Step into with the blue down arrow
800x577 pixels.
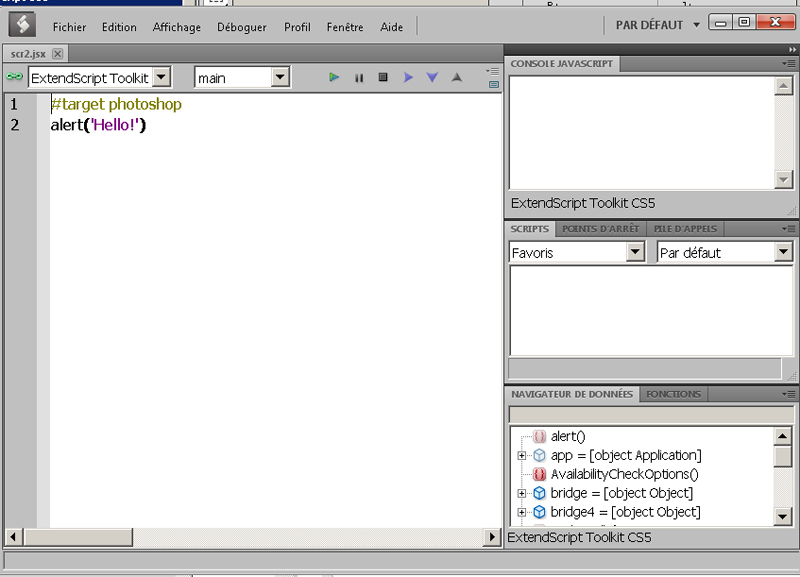tap(432, 77)
